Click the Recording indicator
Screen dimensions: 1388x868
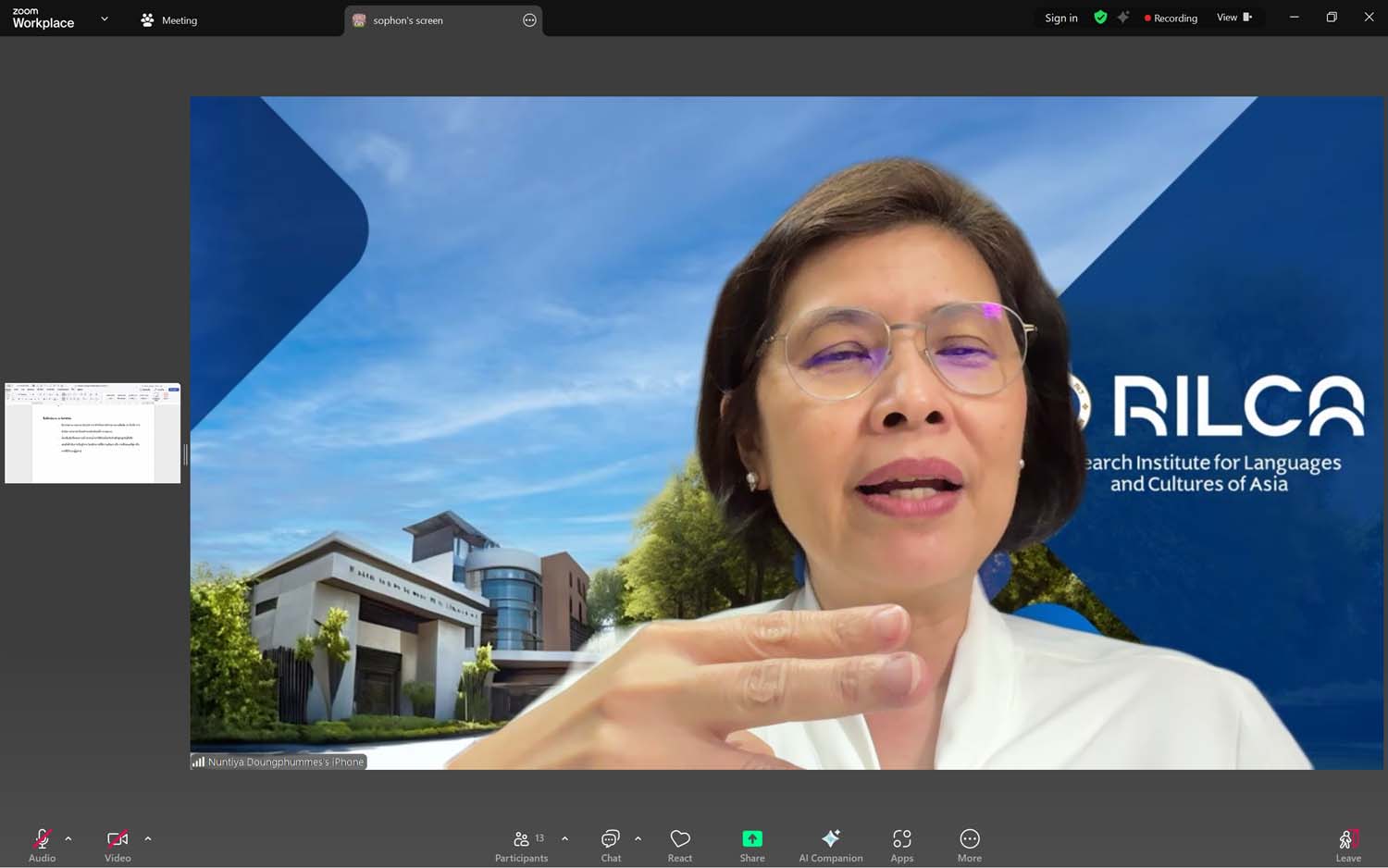[1171, 19]
